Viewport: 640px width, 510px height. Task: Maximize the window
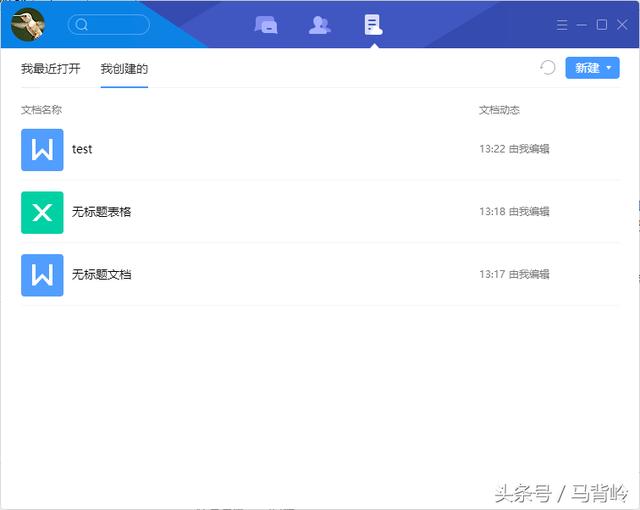point(602,24)
